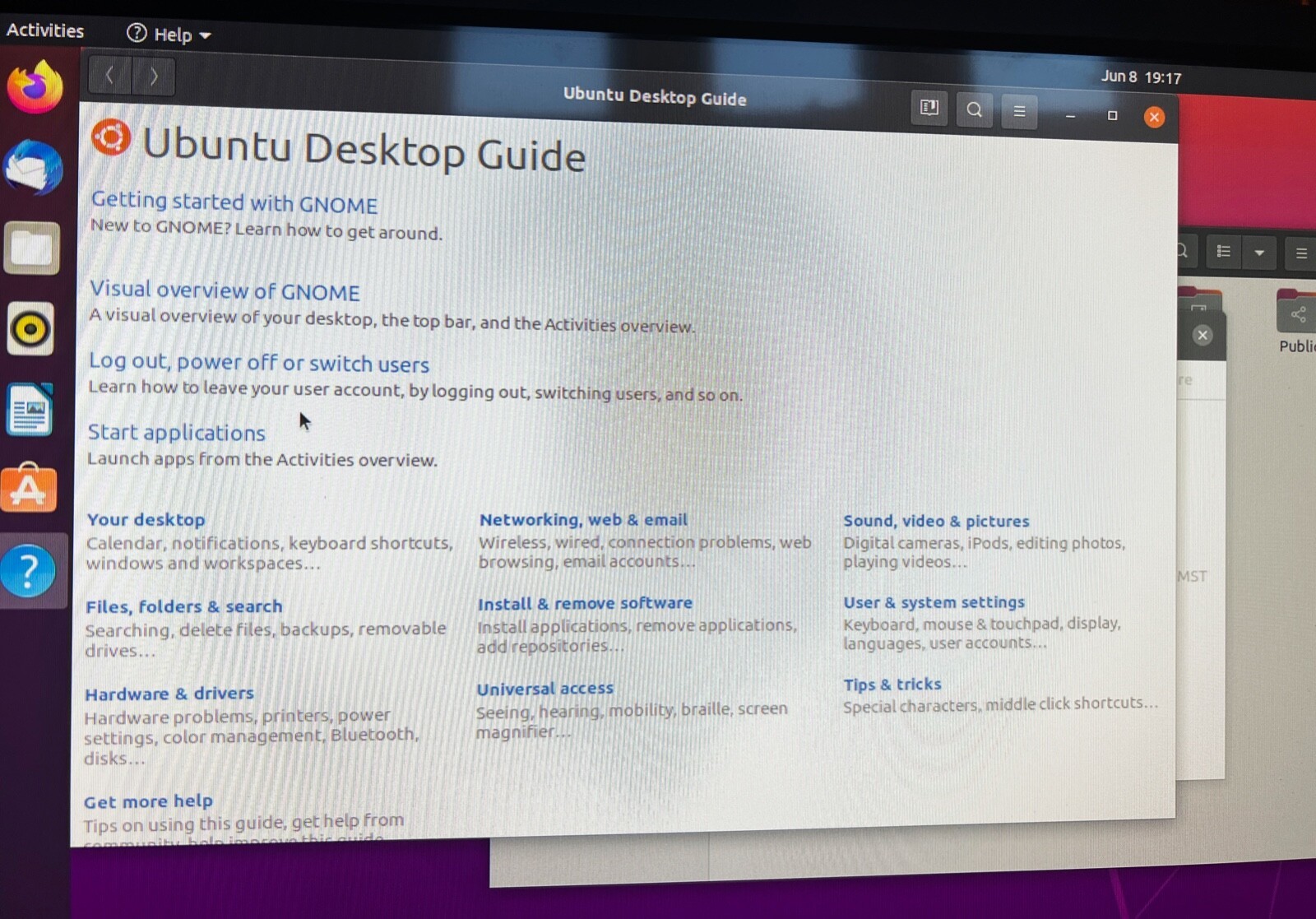Image resolution: width=1316 pixels, height=919 pixels.
Task: Click the Ubuntu Desktop Guide page heading
Action: pyautogui.click(x=364, y=150)
